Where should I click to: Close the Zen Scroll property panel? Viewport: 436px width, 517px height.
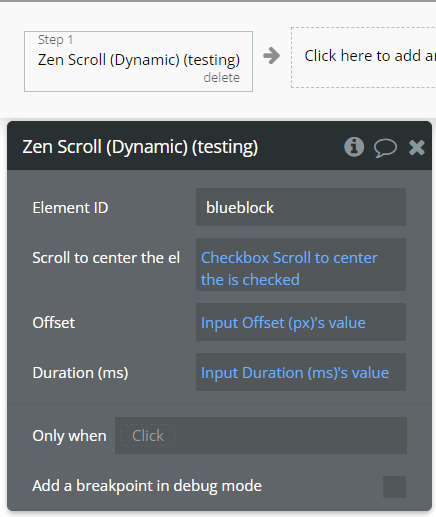coord(417,147)
